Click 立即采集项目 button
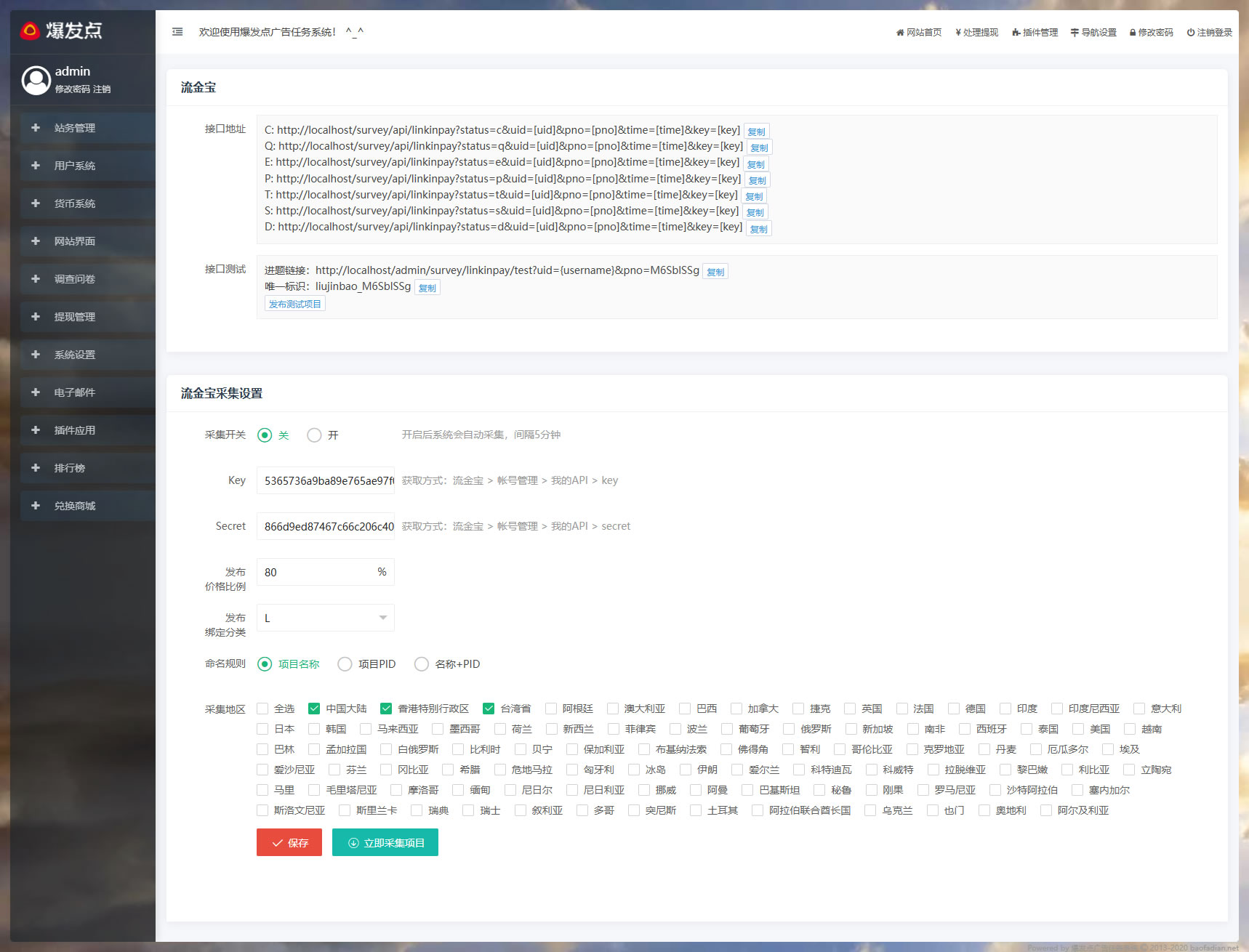Viewport: 1249px width, 952px height. point(385,843)
